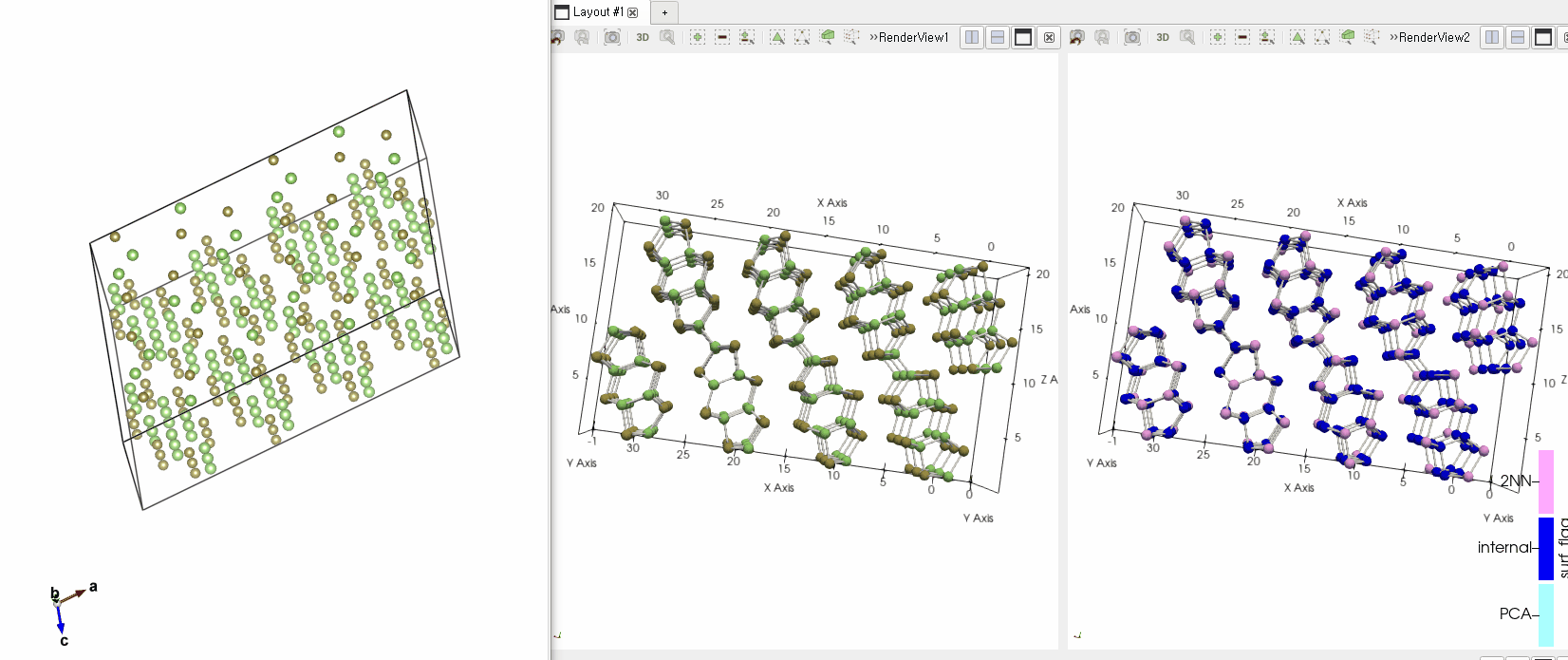Expand more tools chevron beside RenderView2
Viewport: 1568px width, 660px height.
coord(1393,37)
